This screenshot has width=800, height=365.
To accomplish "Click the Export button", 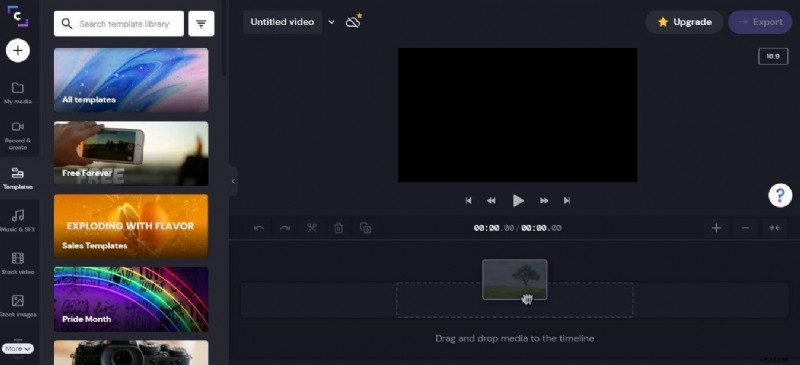I will point(760,22).
